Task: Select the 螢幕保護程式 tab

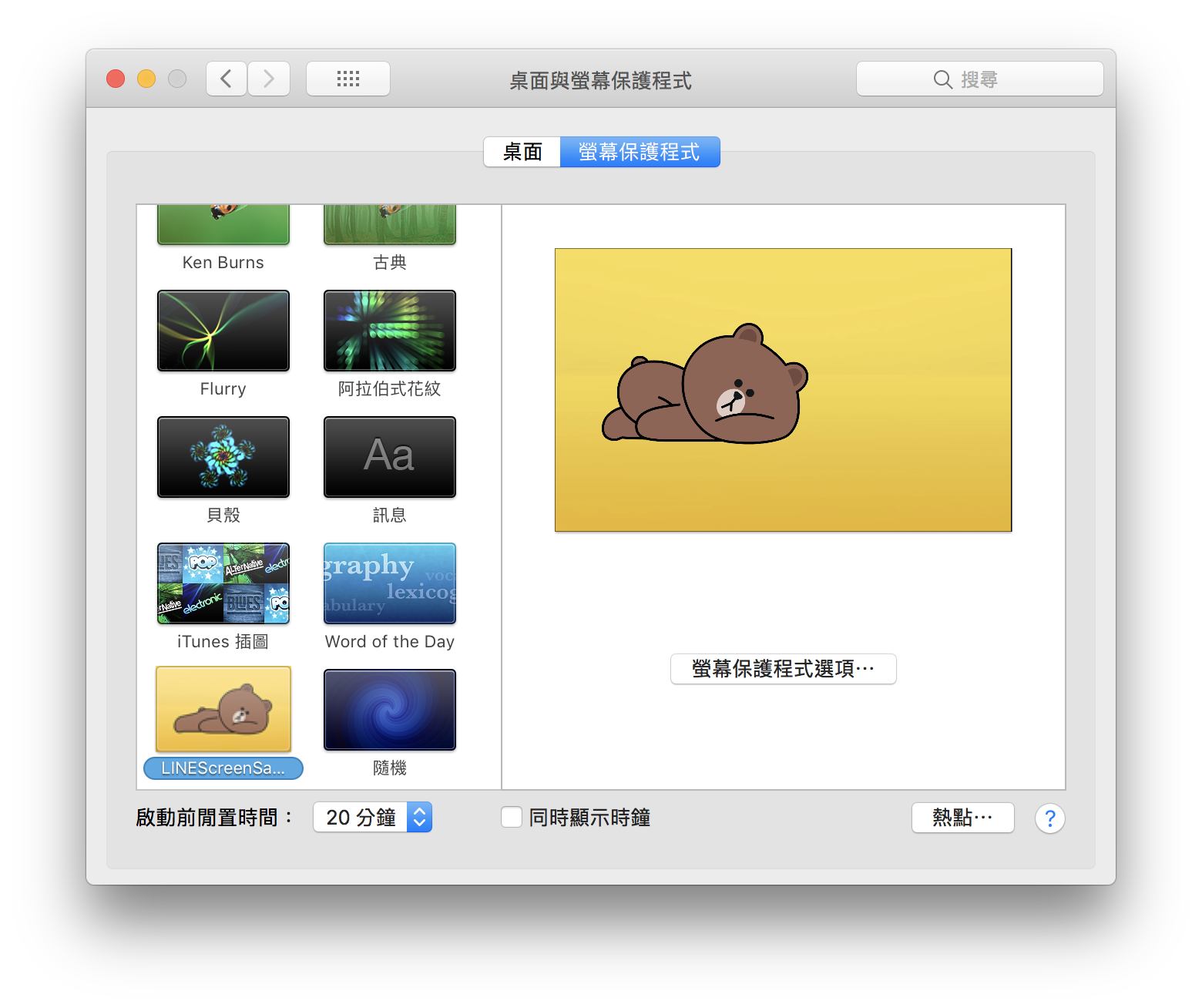Action: click(640, 152)
